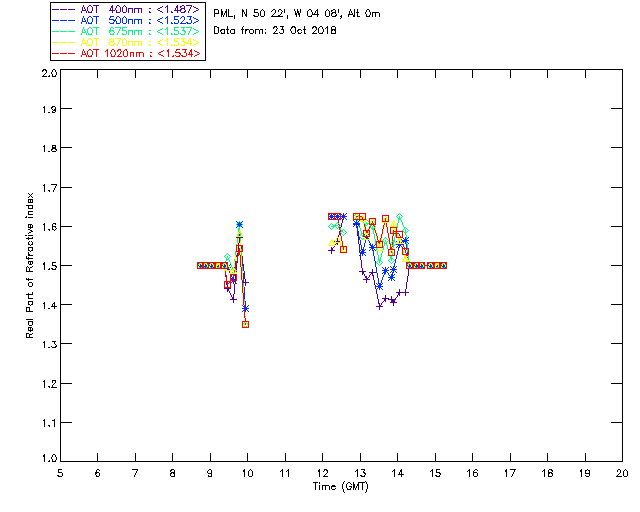This screenshot has height=512, width=640.
Task: Click the lowest red square marker near 1.35
Action: [245, 325]
